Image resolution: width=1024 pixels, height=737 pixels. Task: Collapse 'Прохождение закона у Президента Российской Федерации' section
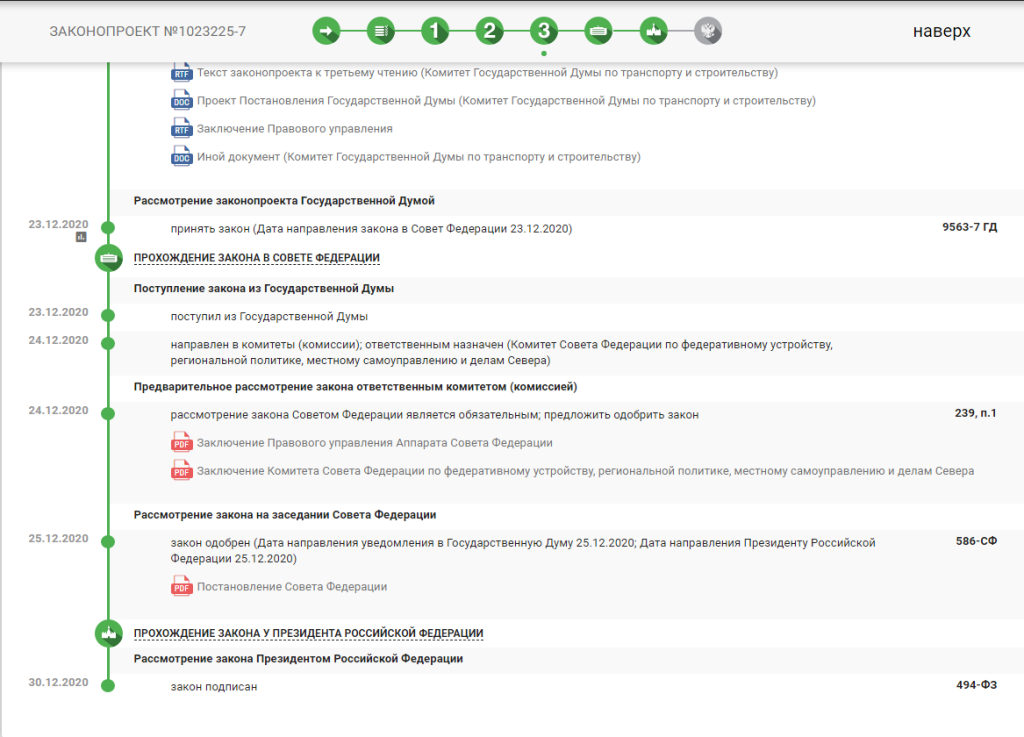pyautogui.click(x=308, y=634)
